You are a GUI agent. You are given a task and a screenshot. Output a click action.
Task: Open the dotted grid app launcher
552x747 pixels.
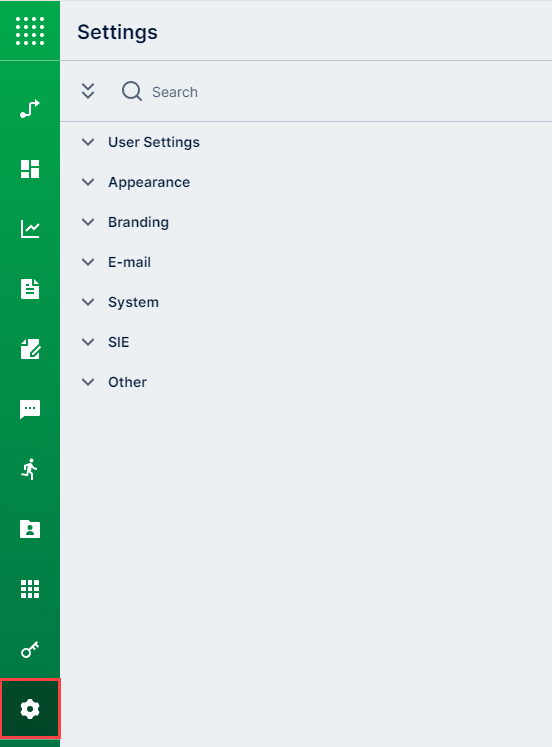tap(30, 30)
